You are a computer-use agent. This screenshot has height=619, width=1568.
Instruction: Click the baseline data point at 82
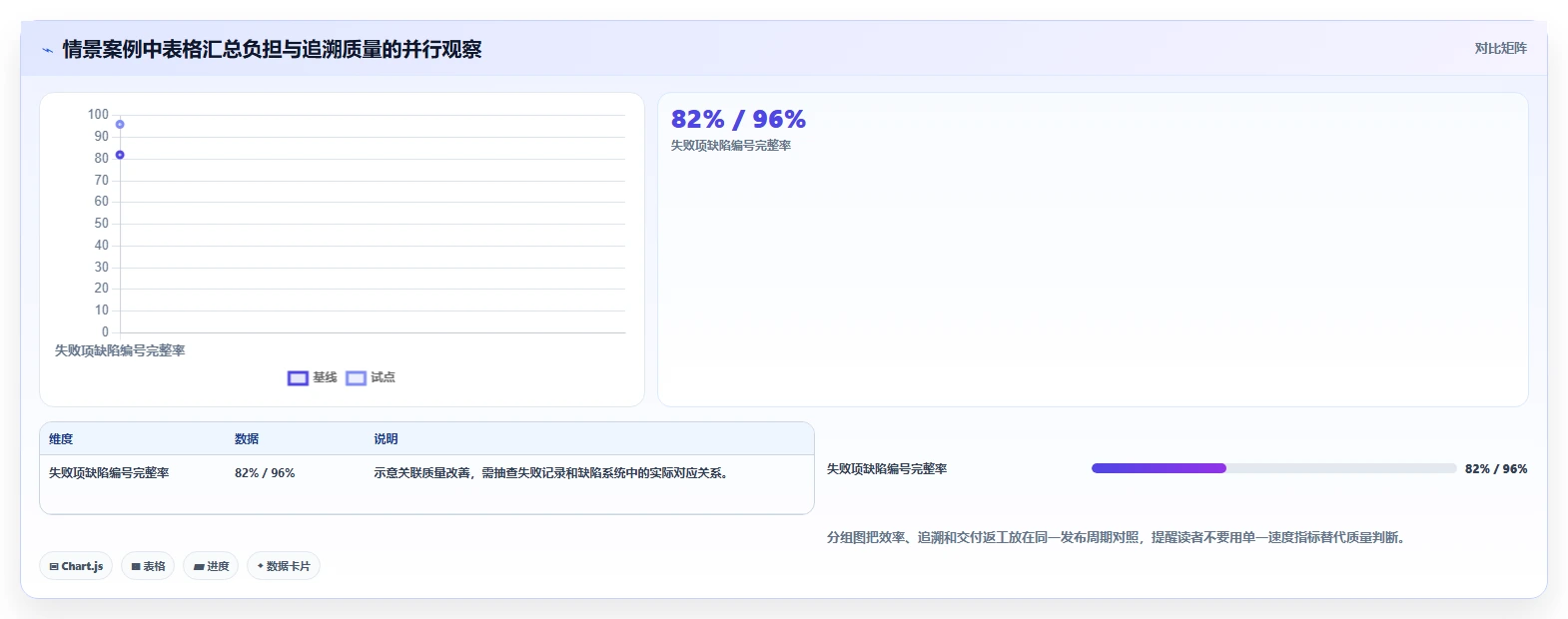[x=120, y=155]
